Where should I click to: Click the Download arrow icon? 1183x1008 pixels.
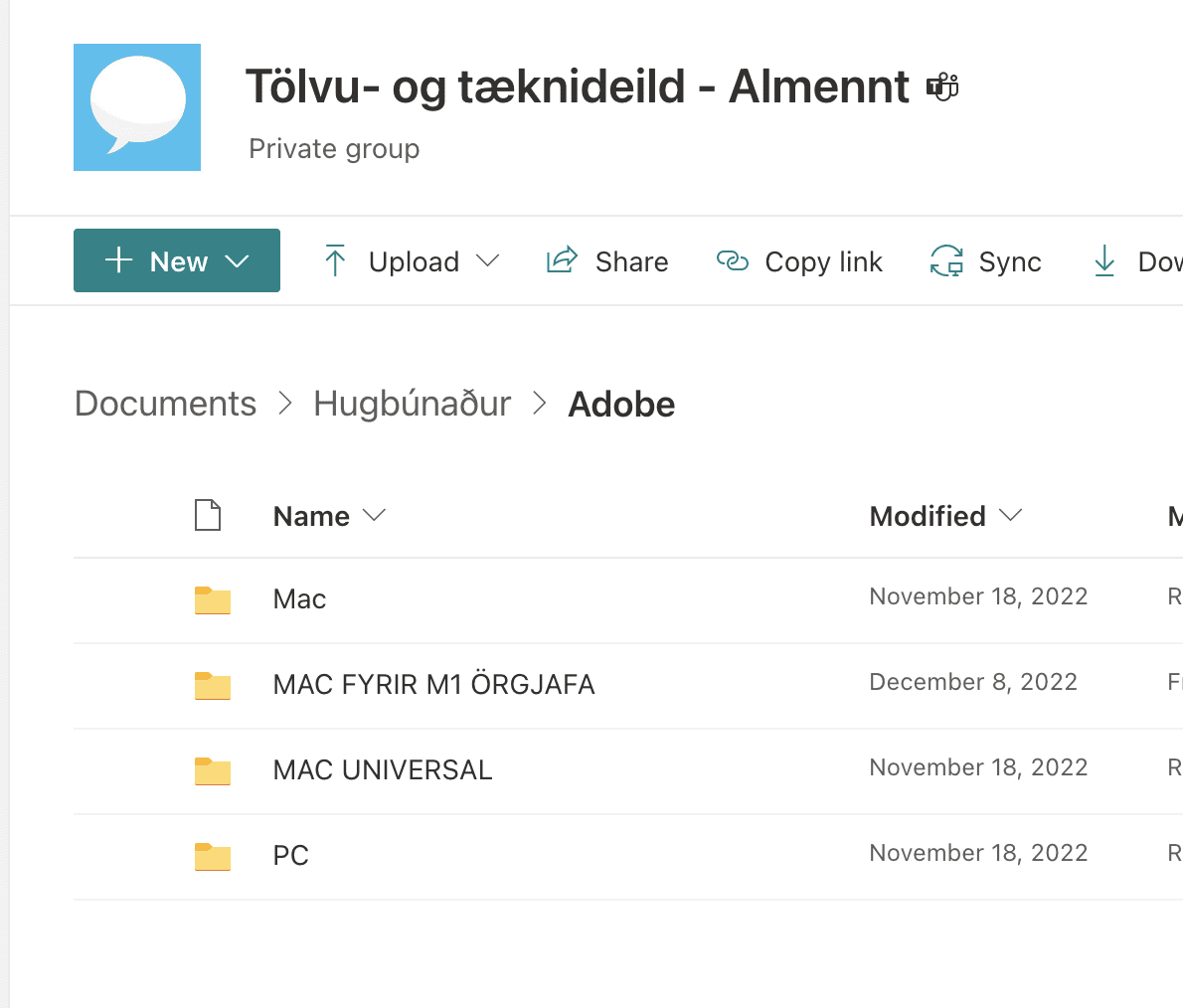click(x=1104, y=261)
